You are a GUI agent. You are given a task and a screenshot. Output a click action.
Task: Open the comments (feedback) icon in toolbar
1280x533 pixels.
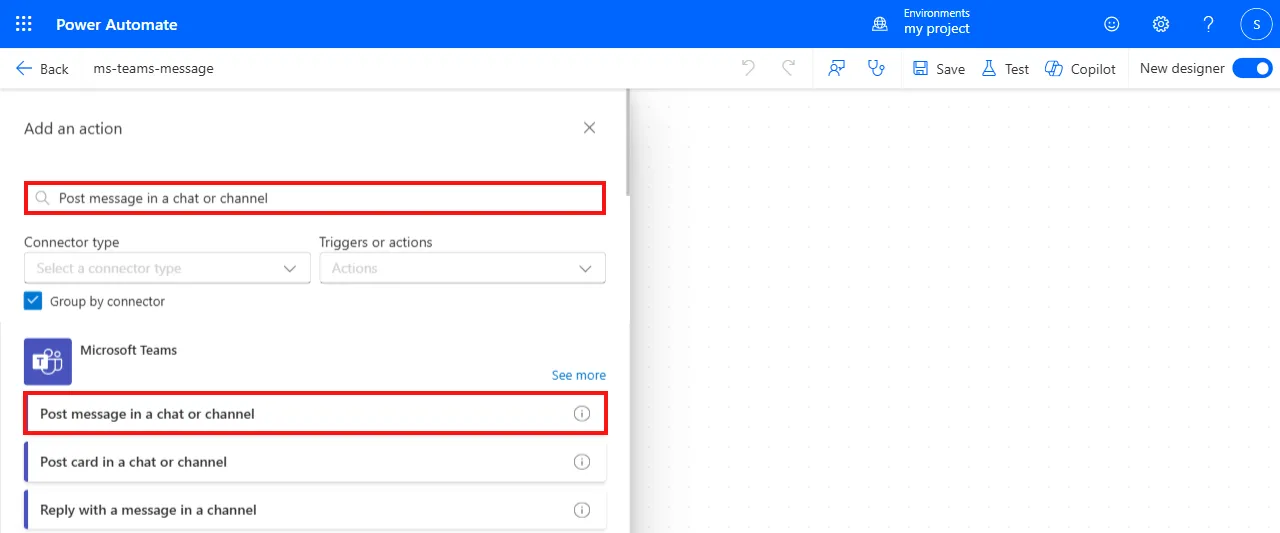(x=837, y=68)
